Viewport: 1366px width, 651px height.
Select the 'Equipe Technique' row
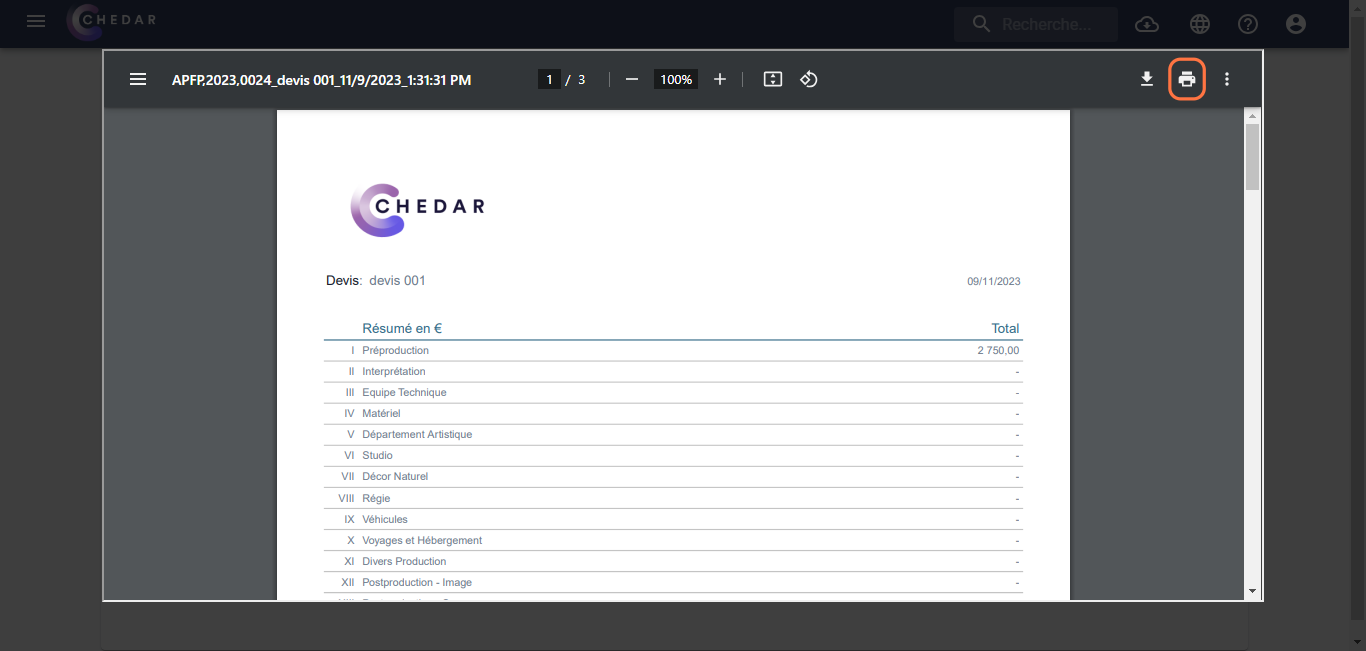coord(673,393)
